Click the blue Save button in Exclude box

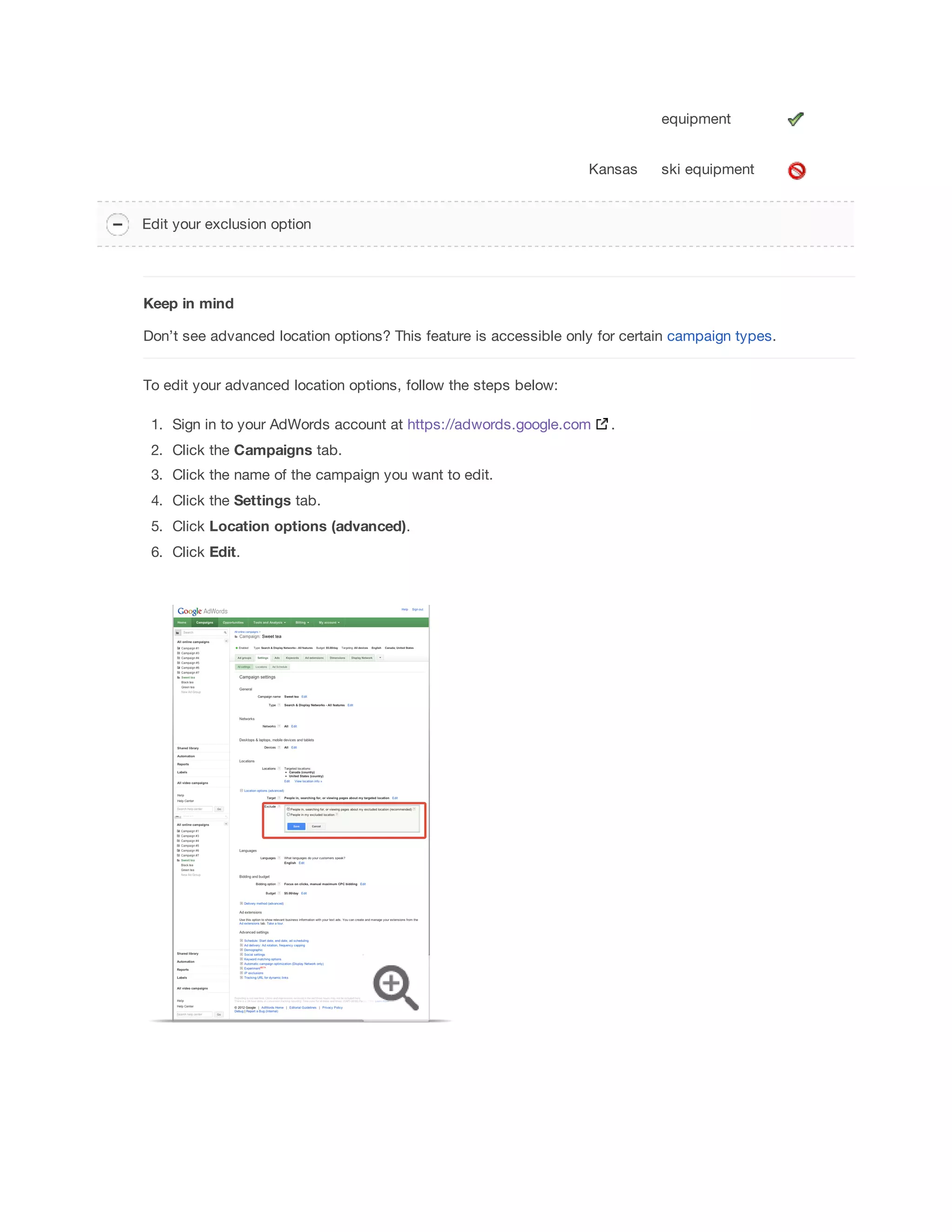pos(296,827)
